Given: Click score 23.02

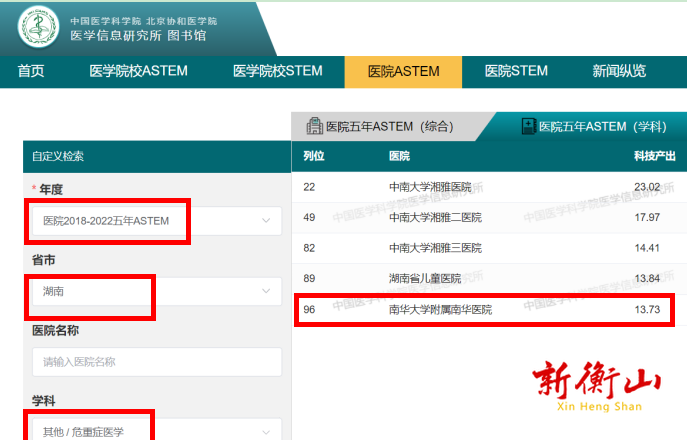Looking at the screenshot, I should click(x=647, y=187).
